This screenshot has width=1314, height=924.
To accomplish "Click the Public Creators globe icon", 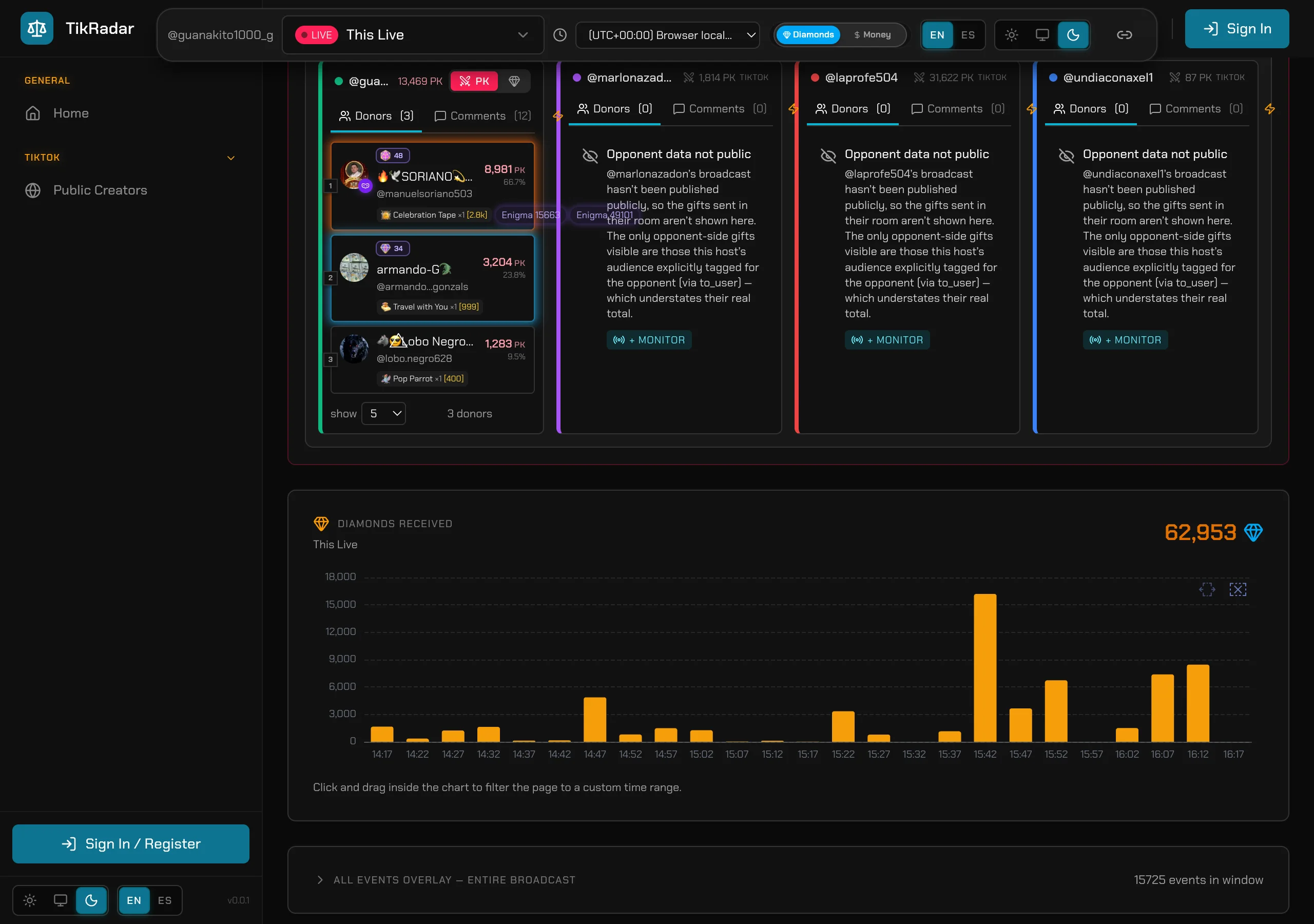I will (x=33, y=190).
